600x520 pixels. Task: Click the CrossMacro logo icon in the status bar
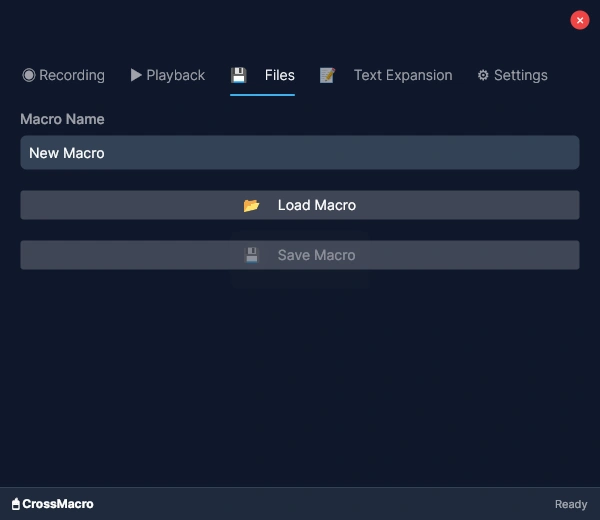click(x=16, y=504)
